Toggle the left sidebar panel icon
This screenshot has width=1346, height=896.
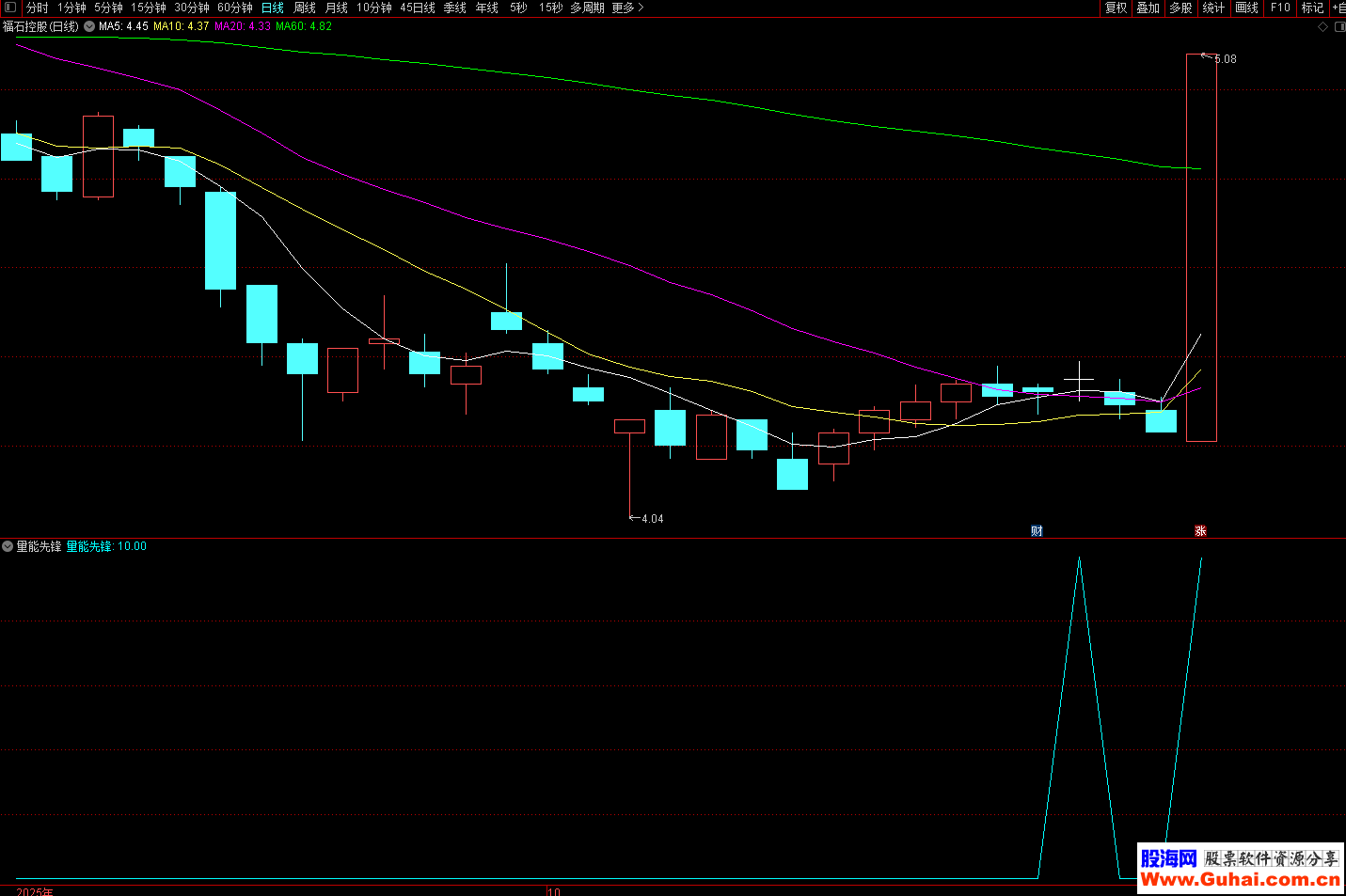(10, 8)
